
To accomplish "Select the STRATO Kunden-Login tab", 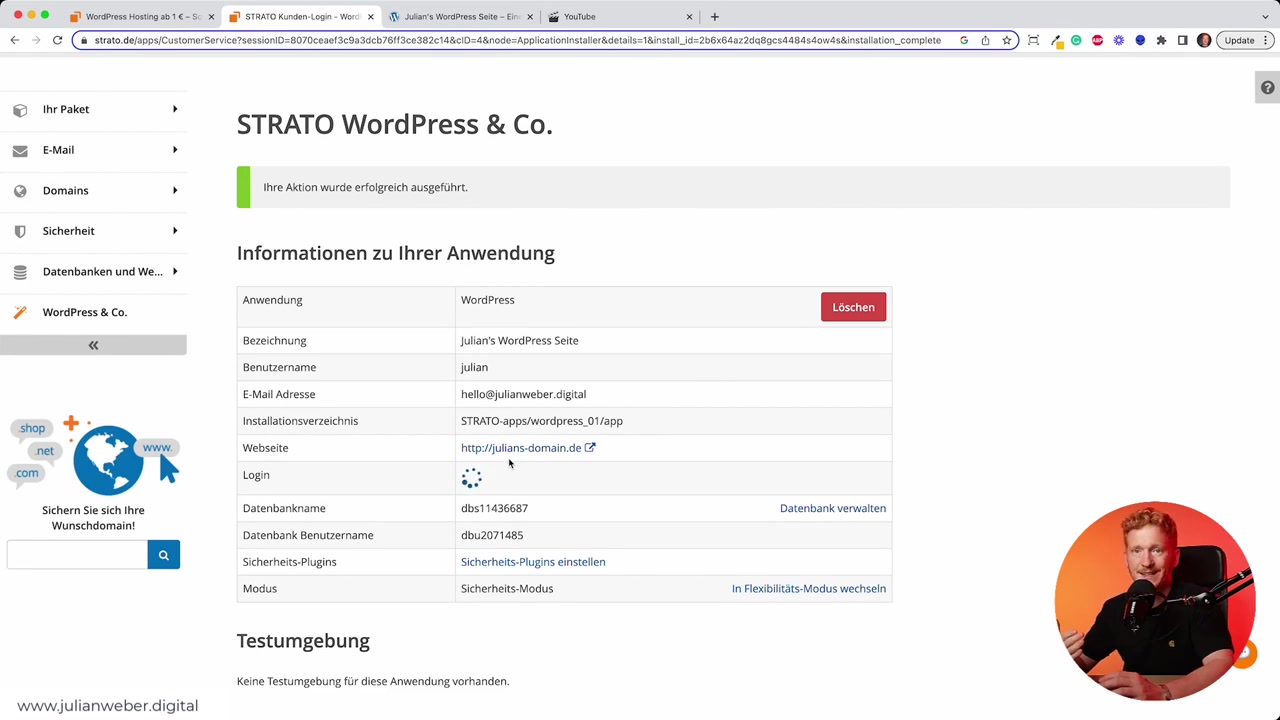I will (x=300, y=16).
